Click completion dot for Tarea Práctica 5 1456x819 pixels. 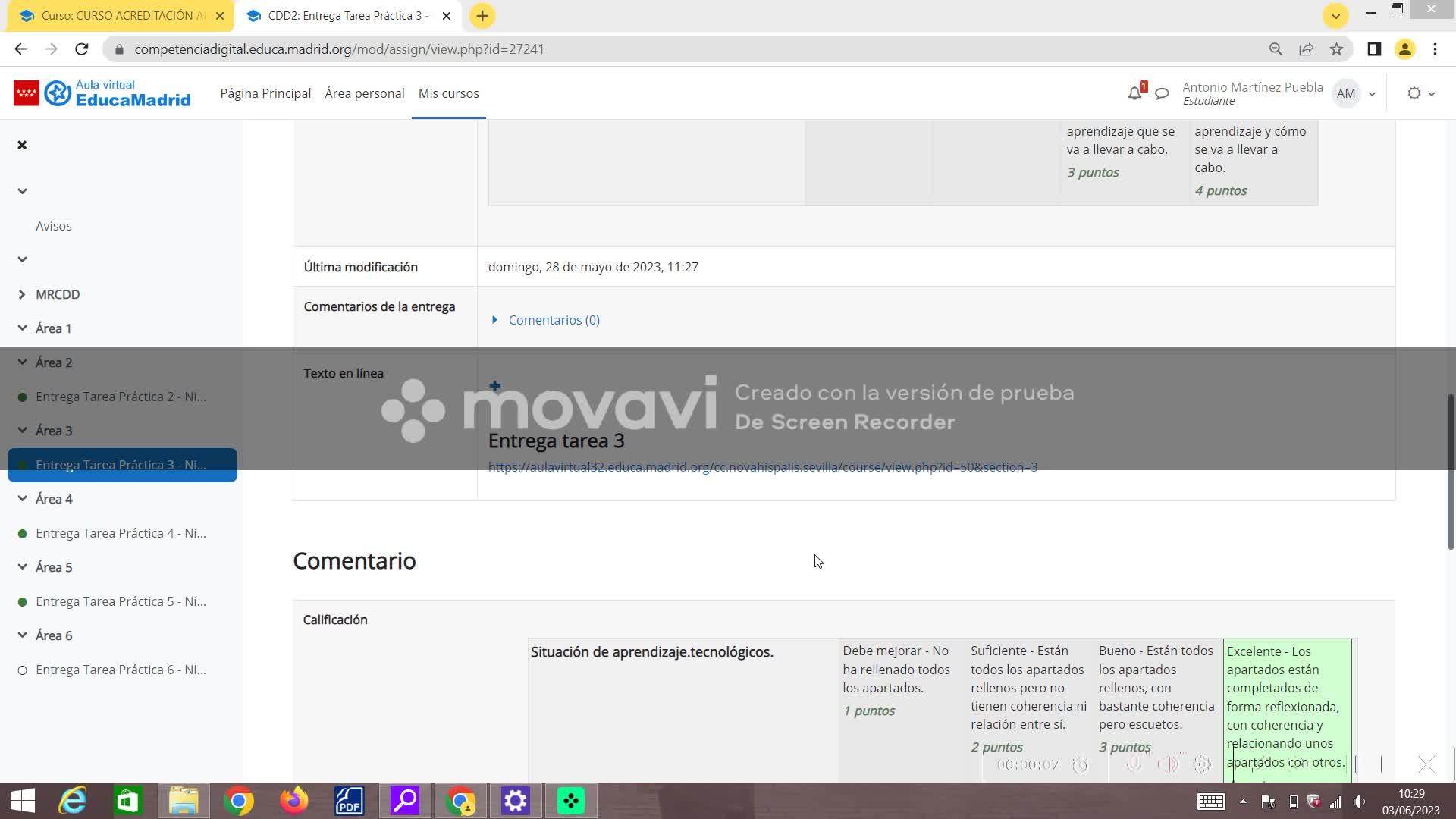pos(22,602)
